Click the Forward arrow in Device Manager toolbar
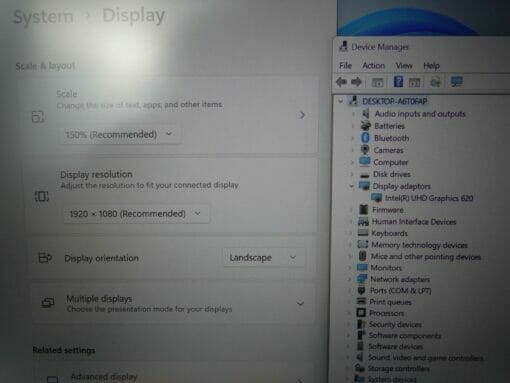The width and height of the screenshot is (510, 383). 356,82
